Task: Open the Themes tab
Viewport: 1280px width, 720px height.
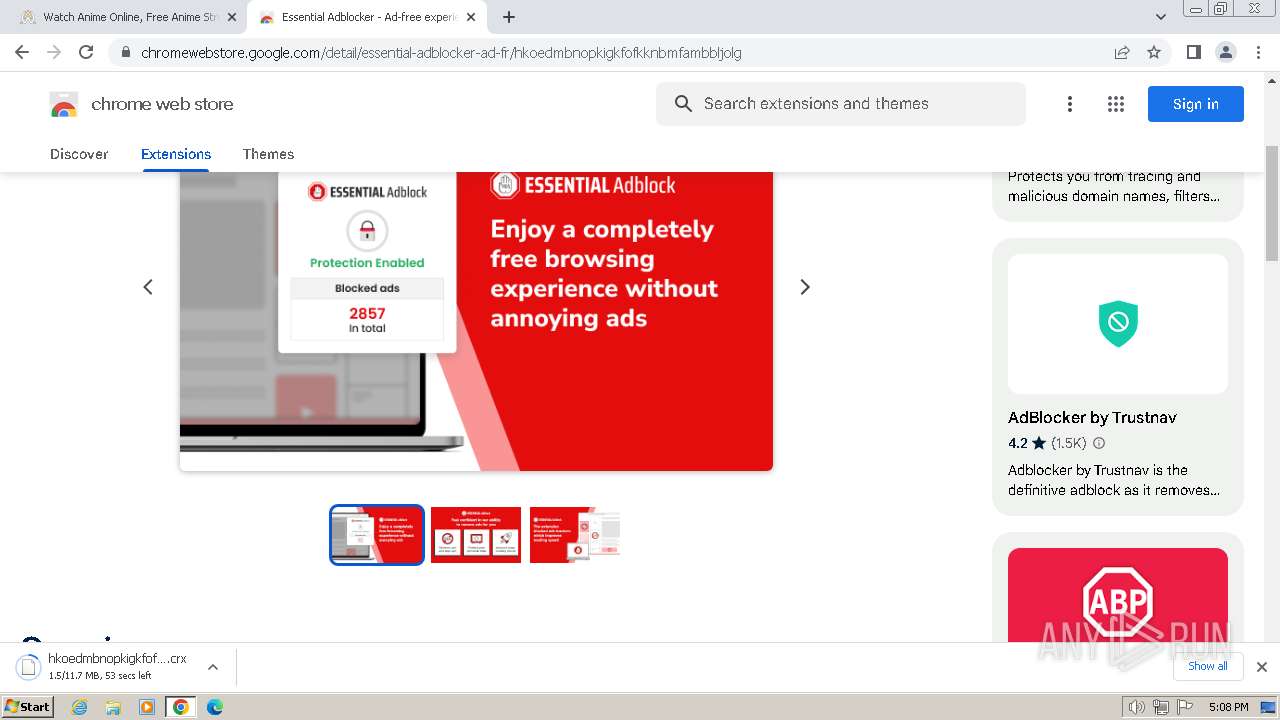Action: 268,154
